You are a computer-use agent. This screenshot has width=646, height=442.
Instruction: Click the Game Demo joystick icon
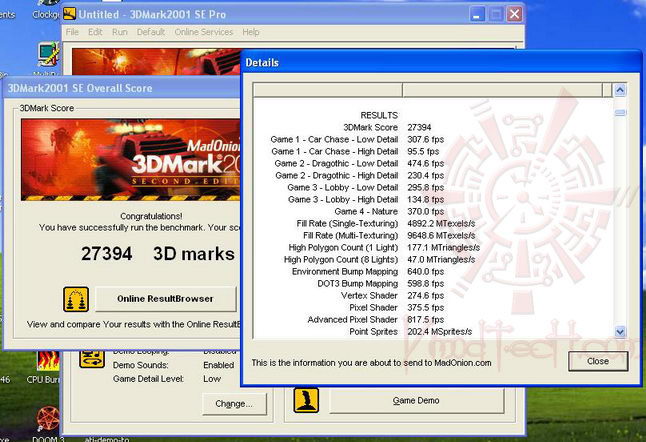306,400
